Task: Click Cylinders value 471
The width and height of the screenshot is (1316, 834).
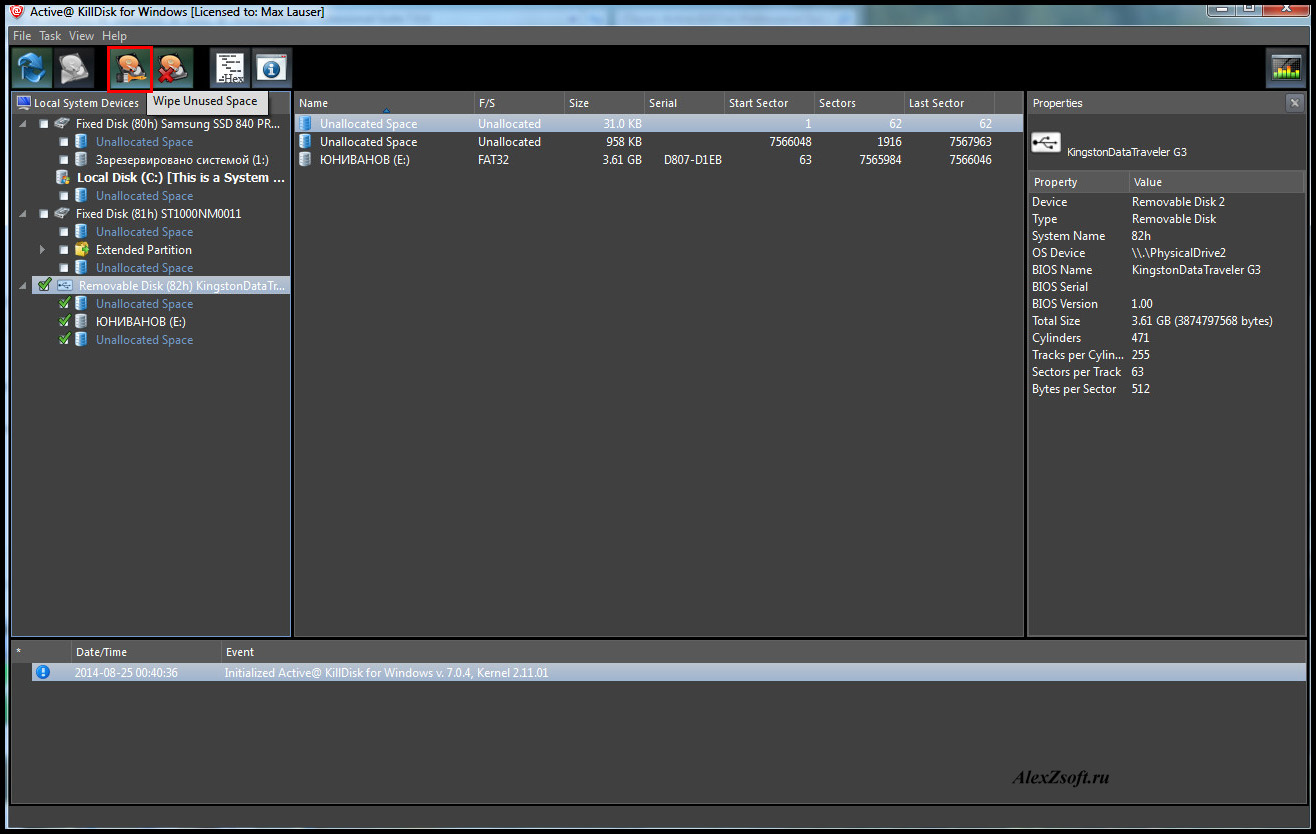Action: click(1141, 338)
